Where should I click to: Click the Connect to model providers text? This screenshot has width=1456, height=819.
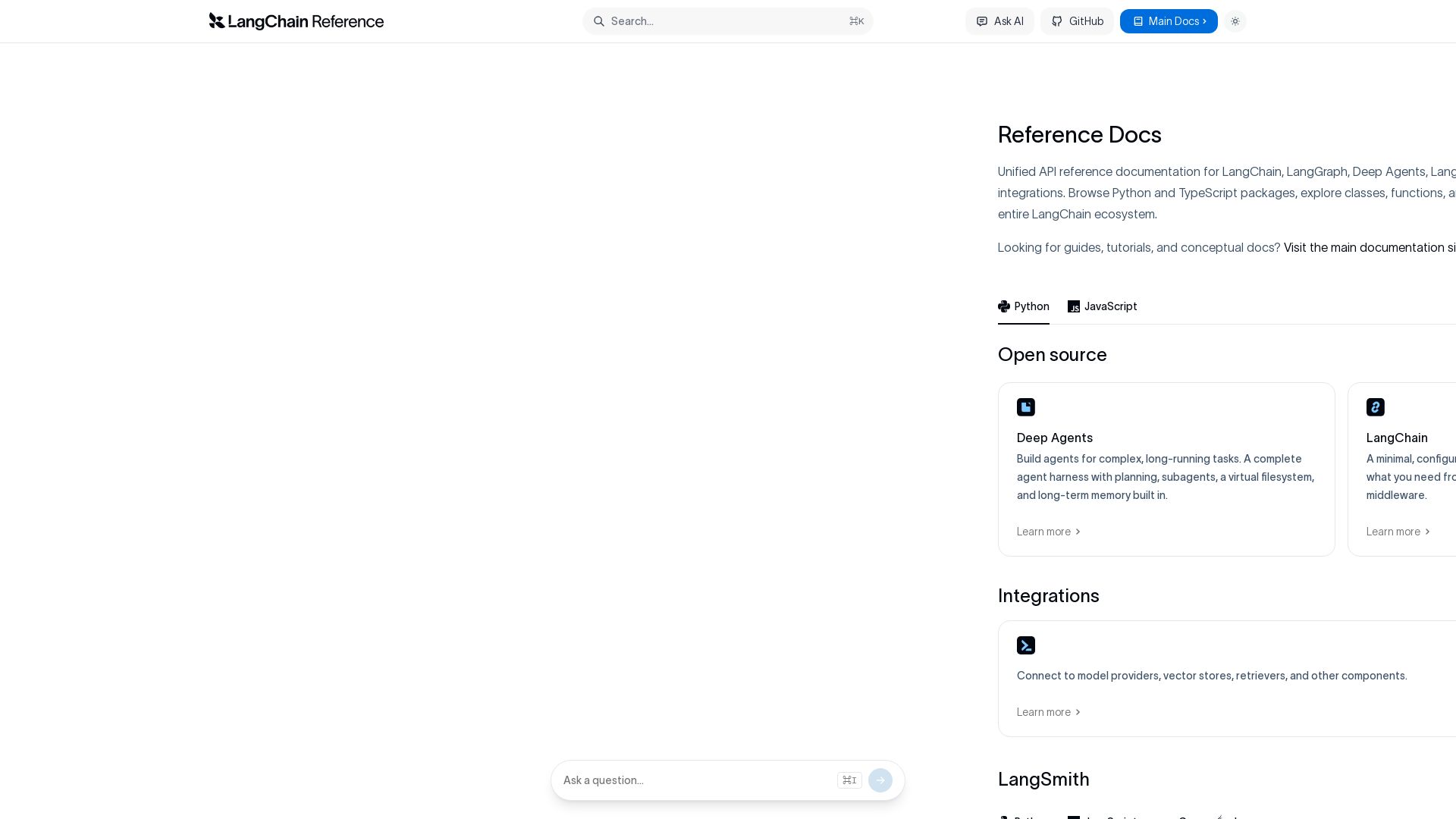(1212, 676)
